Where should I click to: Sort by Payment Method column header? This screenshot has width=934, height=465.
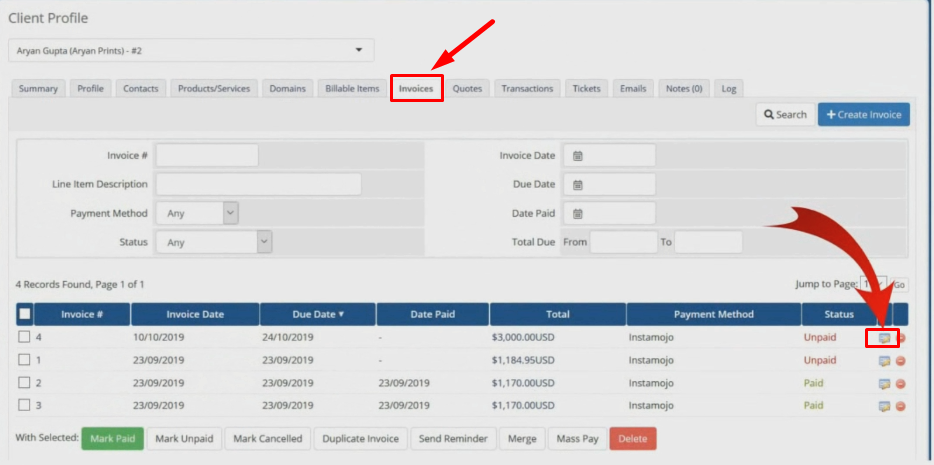pos(714,314)
